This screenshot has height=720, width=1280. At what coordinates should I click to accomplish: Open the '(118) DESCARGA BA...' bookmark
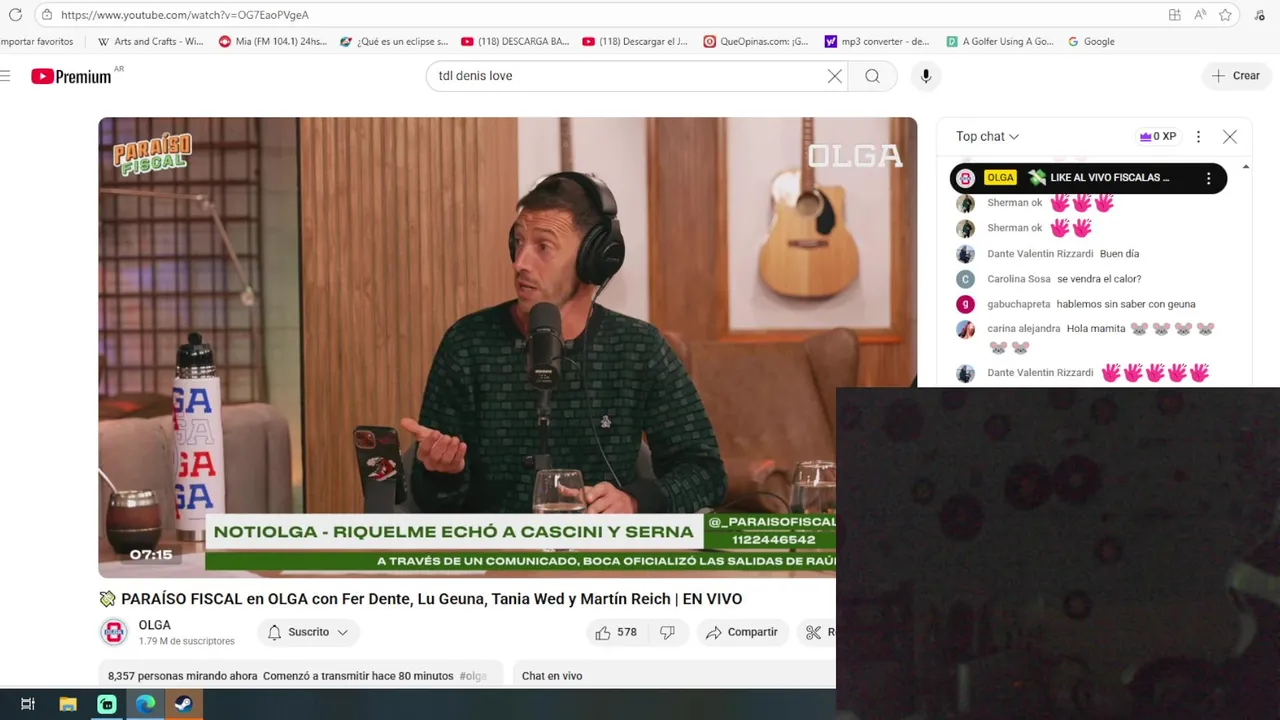(515, 42)
